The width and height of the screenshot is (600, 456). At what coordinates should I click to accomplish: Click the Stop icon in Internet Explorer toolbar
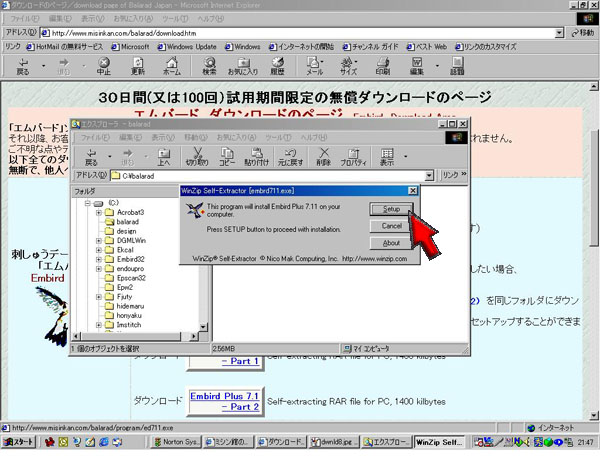coord(103,66)
